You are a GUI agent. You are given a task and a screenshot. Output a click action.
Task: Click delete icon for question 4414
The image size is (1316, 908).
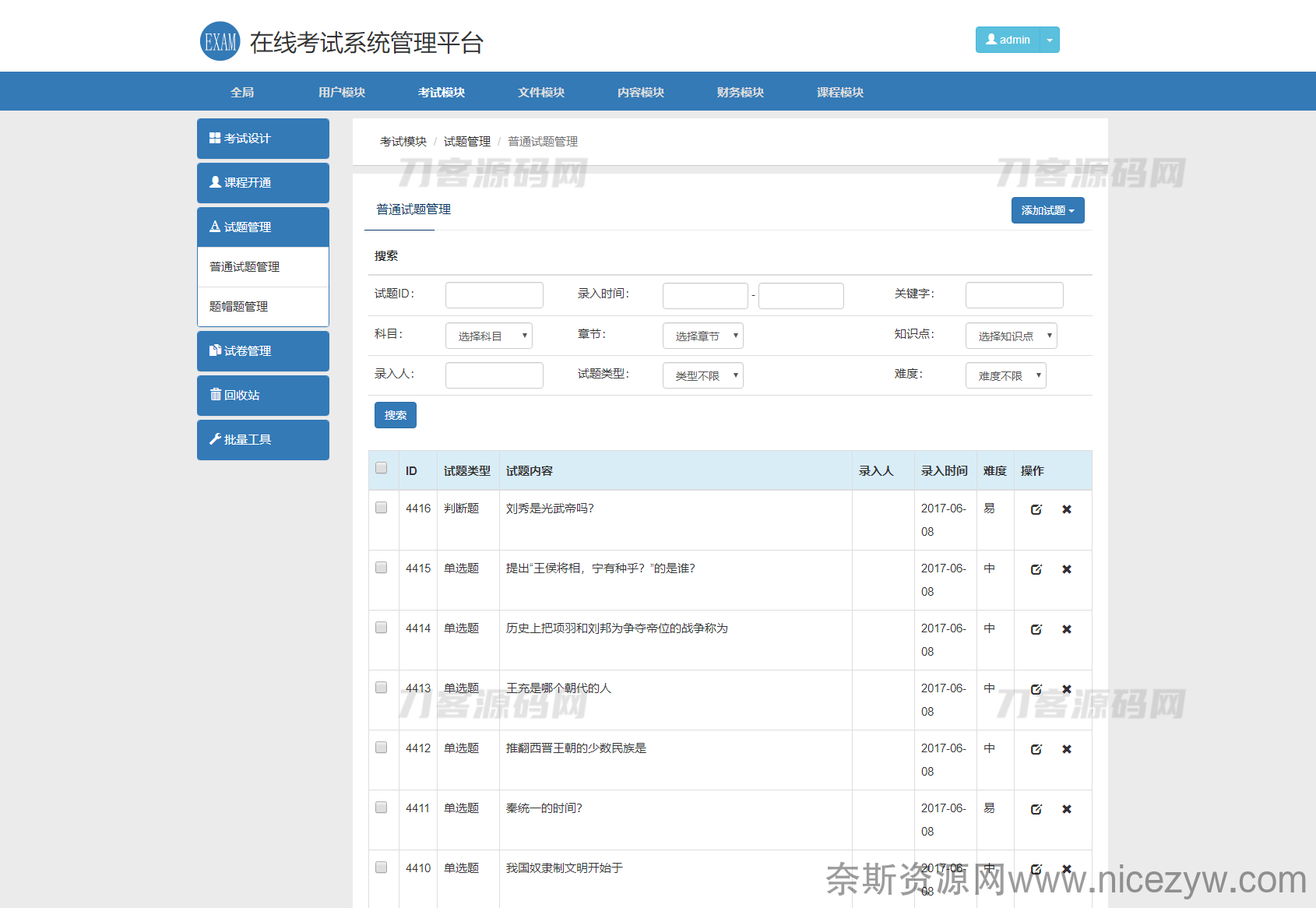click(x=1067, y=629)
